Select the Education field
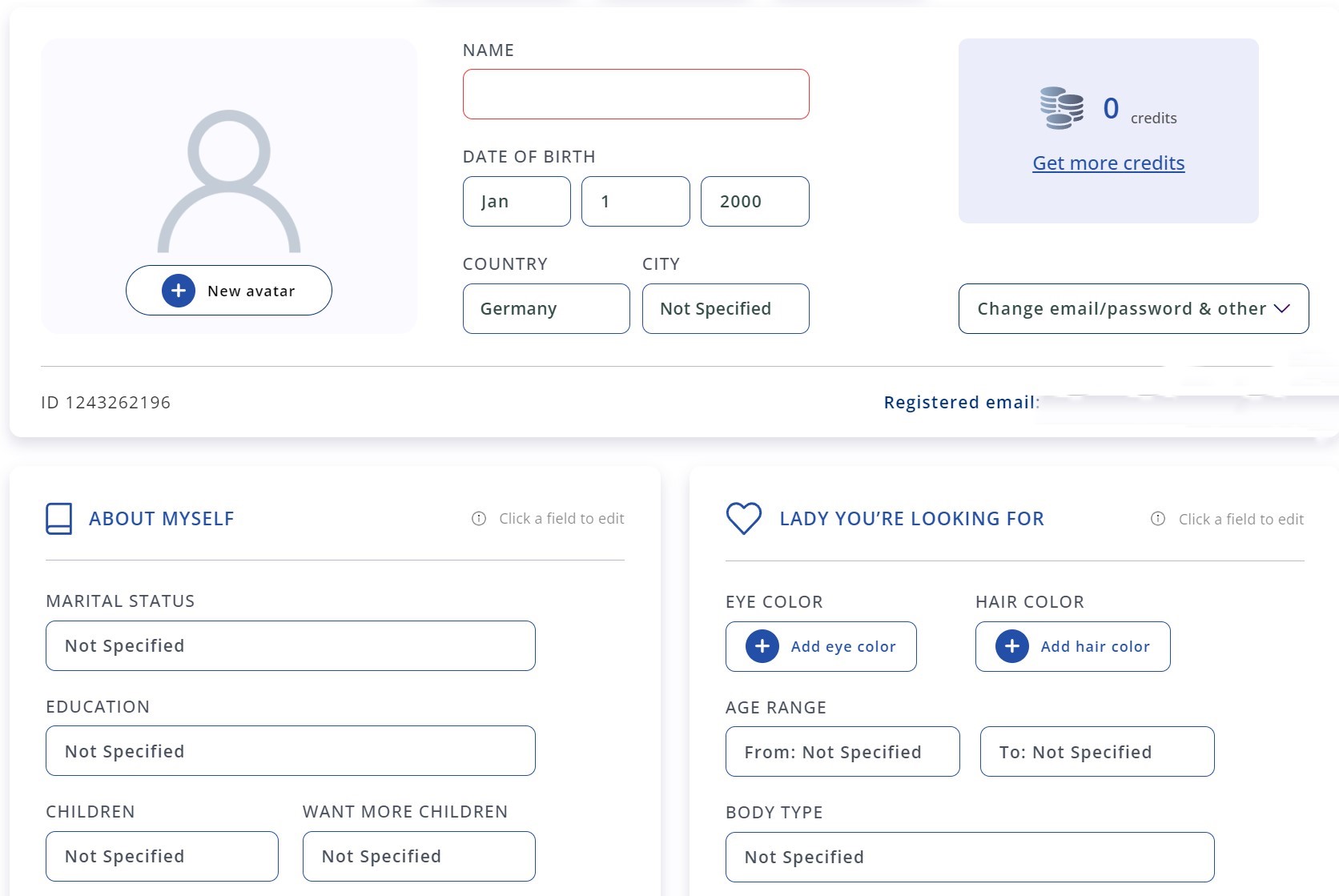 290,750
